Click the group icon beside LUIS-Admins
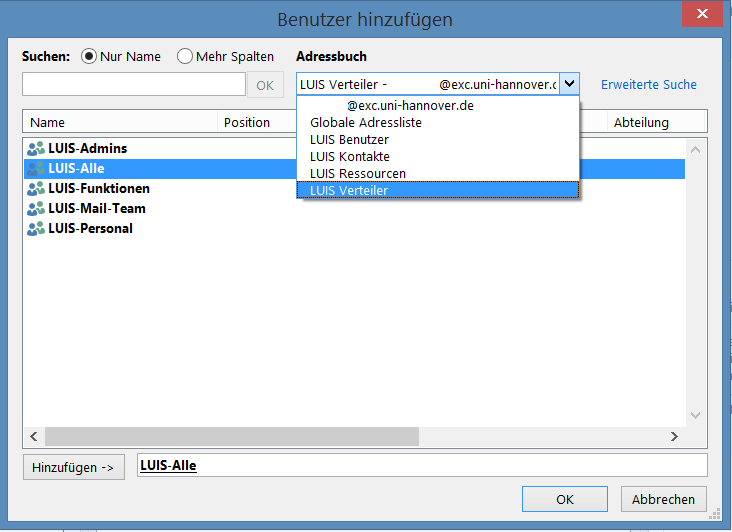The height and width of the screenshot is (532, 732). [36, 148]
